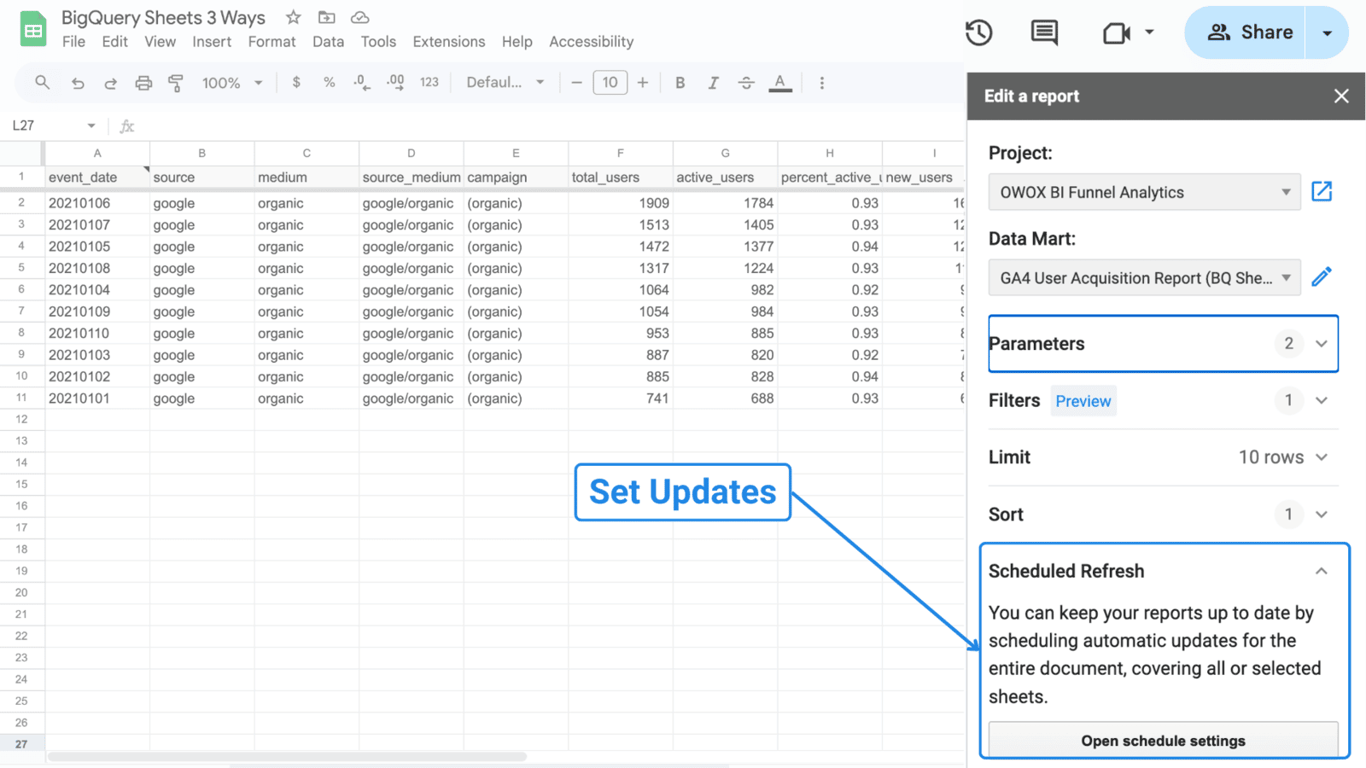Select cell containing 20210106
The height and width of the screenshot is (768, 1366).
pyautogui.click(x=97, y=203)
